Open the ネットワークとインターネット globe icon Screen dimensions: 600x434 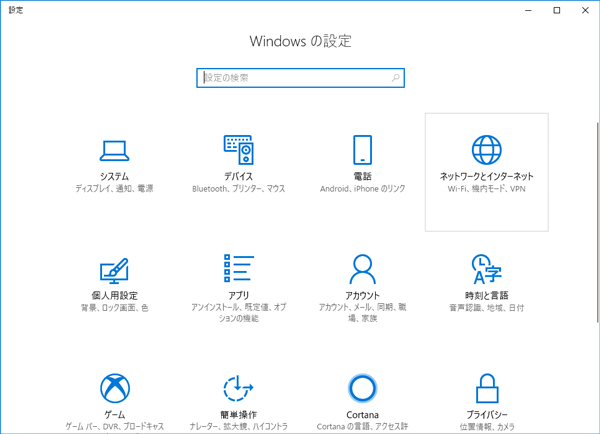486,150
